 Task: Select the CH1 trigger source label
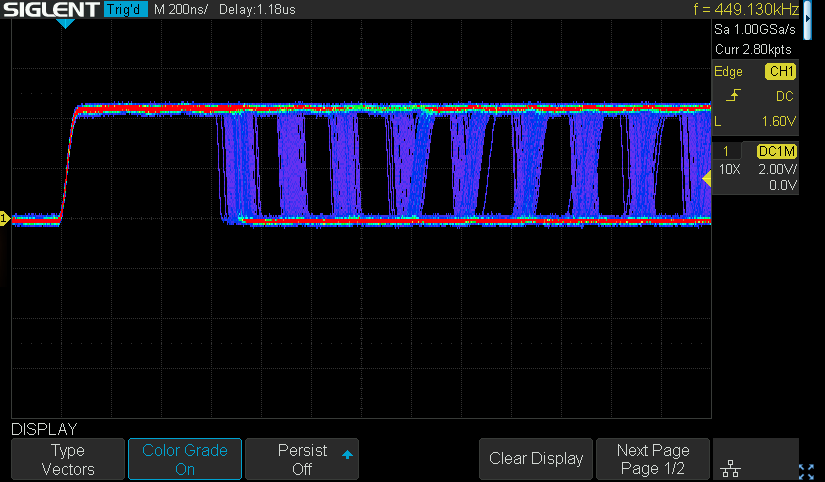pos(781,72)
